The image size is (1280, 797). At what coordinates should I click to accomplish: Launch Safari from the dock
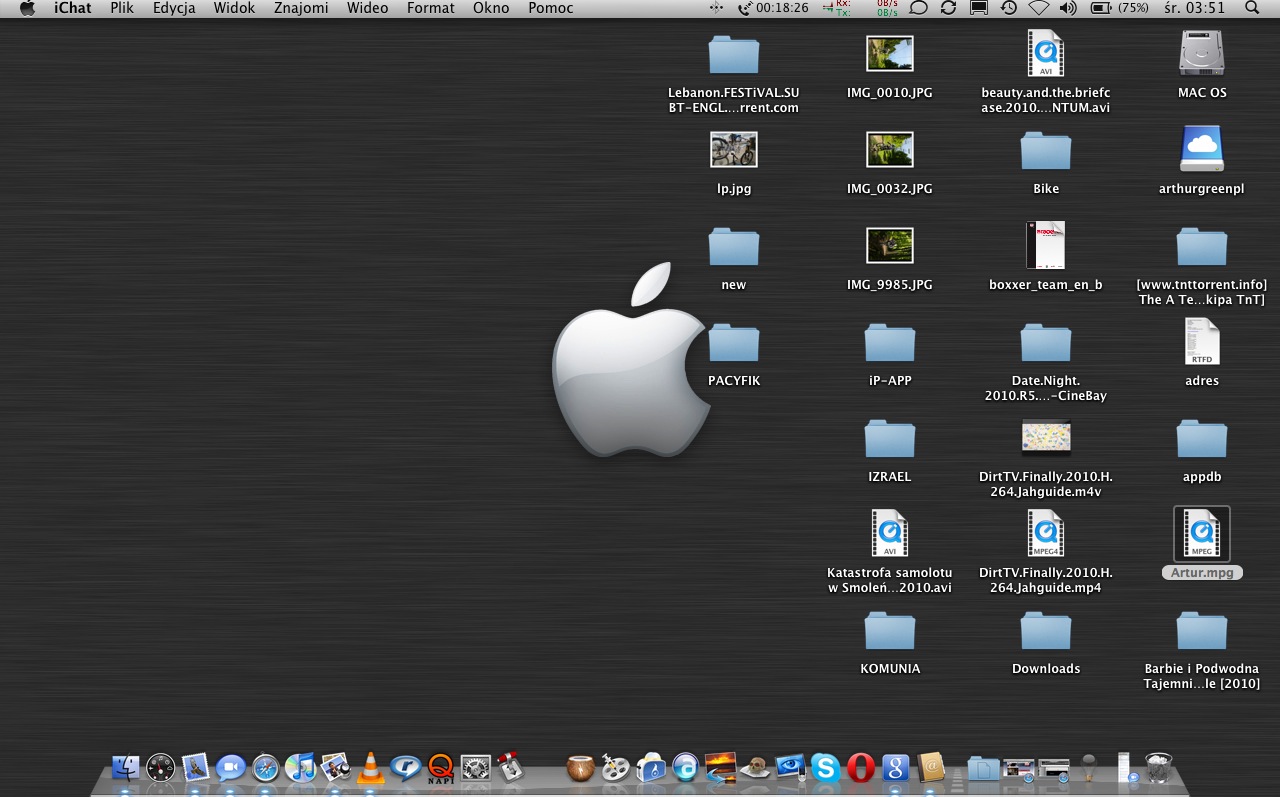point(265,767)
